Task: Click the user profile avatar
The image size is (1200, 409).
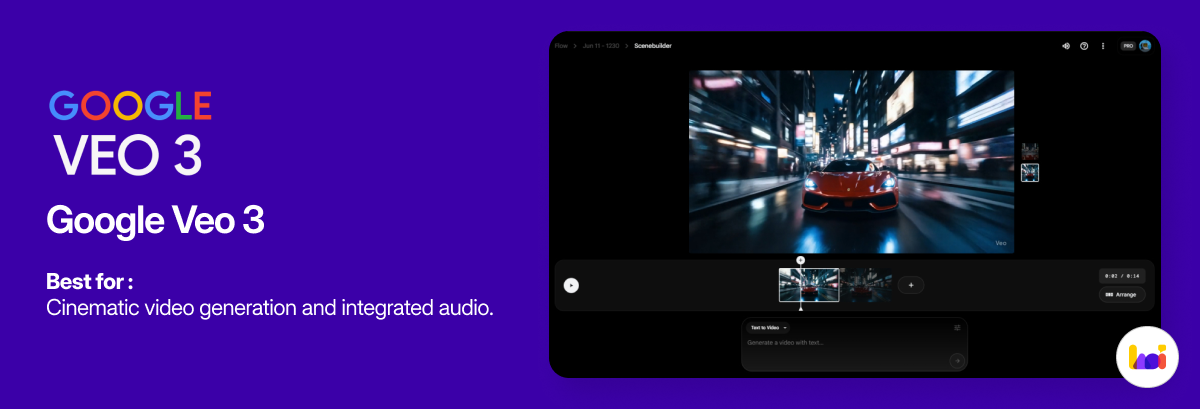Action: coord(1145,46)
